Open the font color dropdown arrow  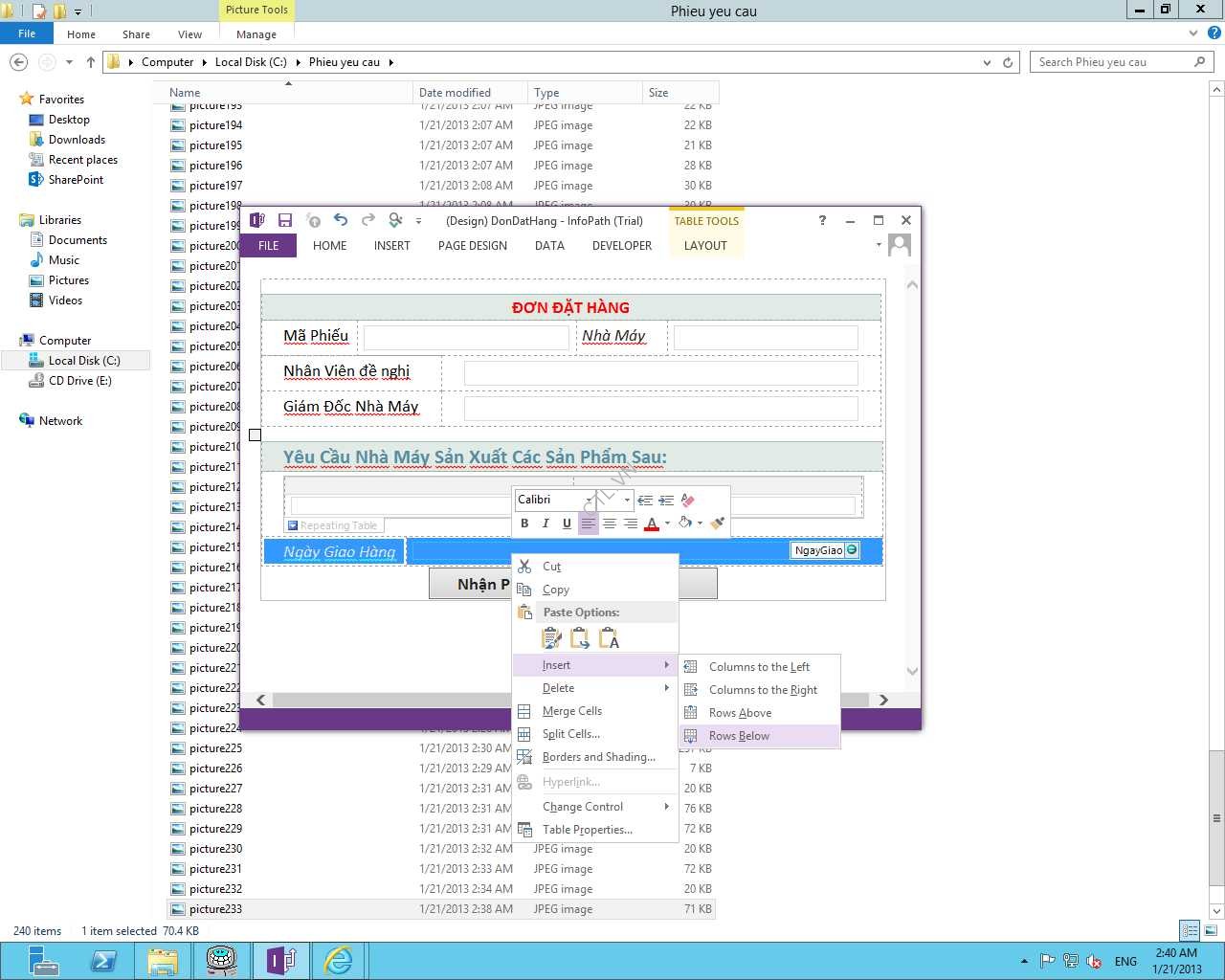click(x=667, y=523)
